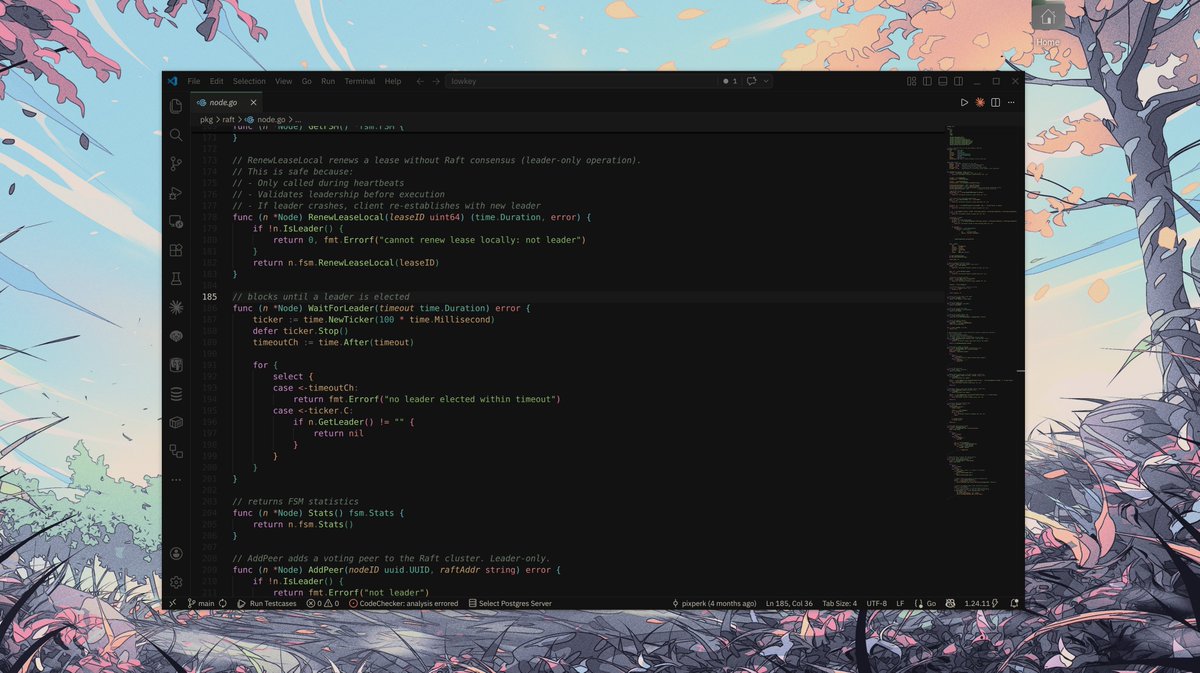The image size is (1200, 673).
Task: Select the node.go editor tab
Action: pos(227,102)
